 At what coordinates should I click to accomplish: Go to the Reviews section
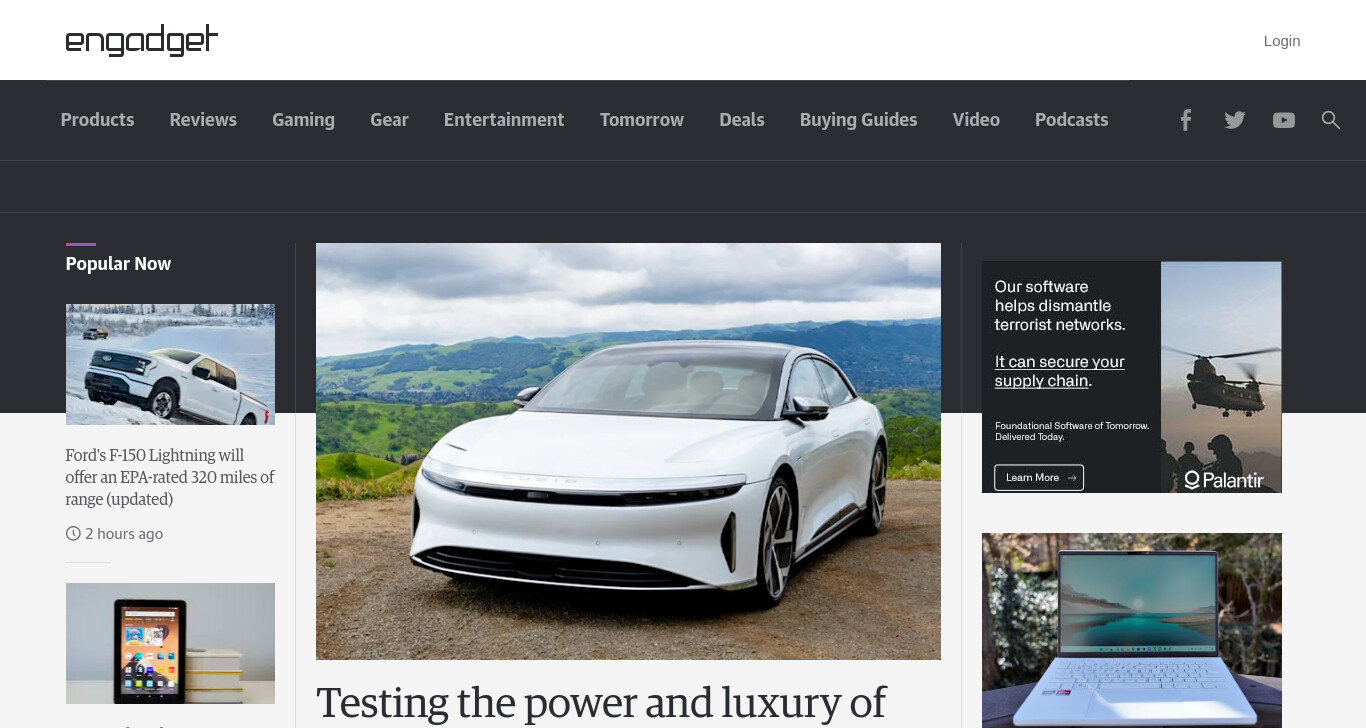coord(203,120)
